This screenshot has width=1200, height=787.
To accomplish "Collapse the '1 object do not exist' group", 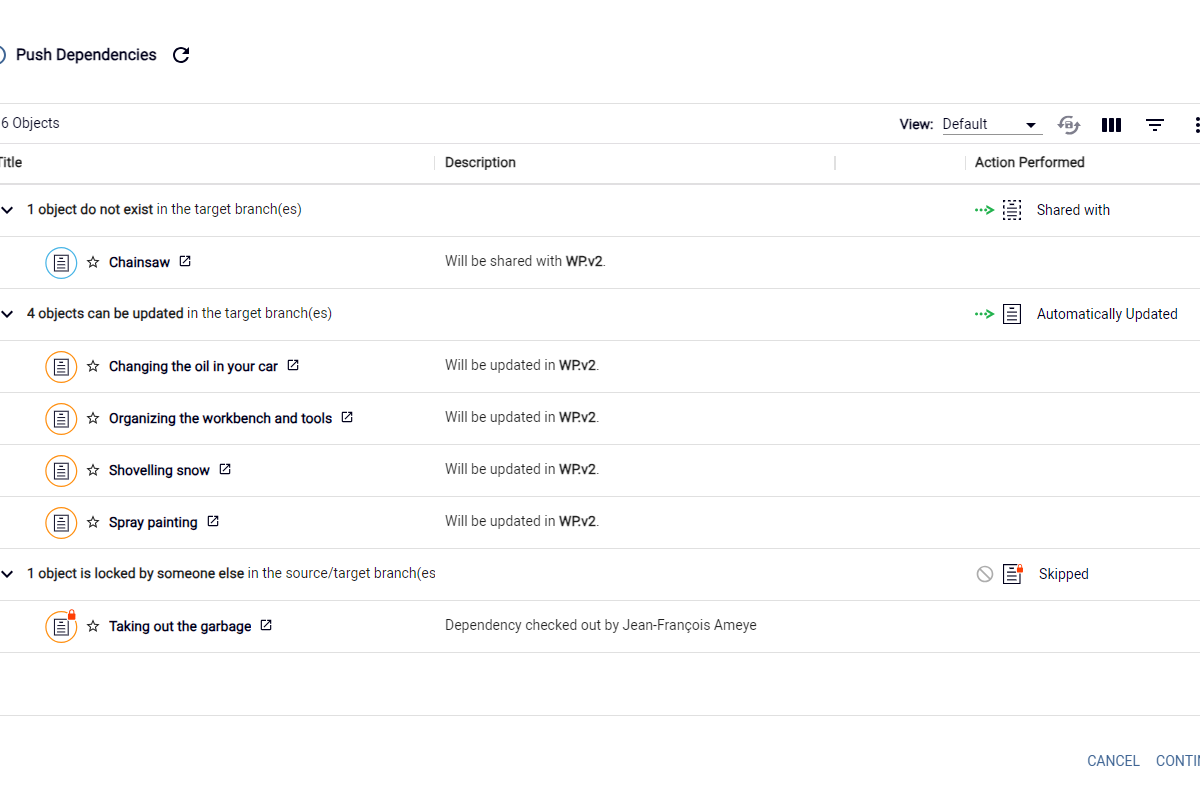I will click(7, 210).
